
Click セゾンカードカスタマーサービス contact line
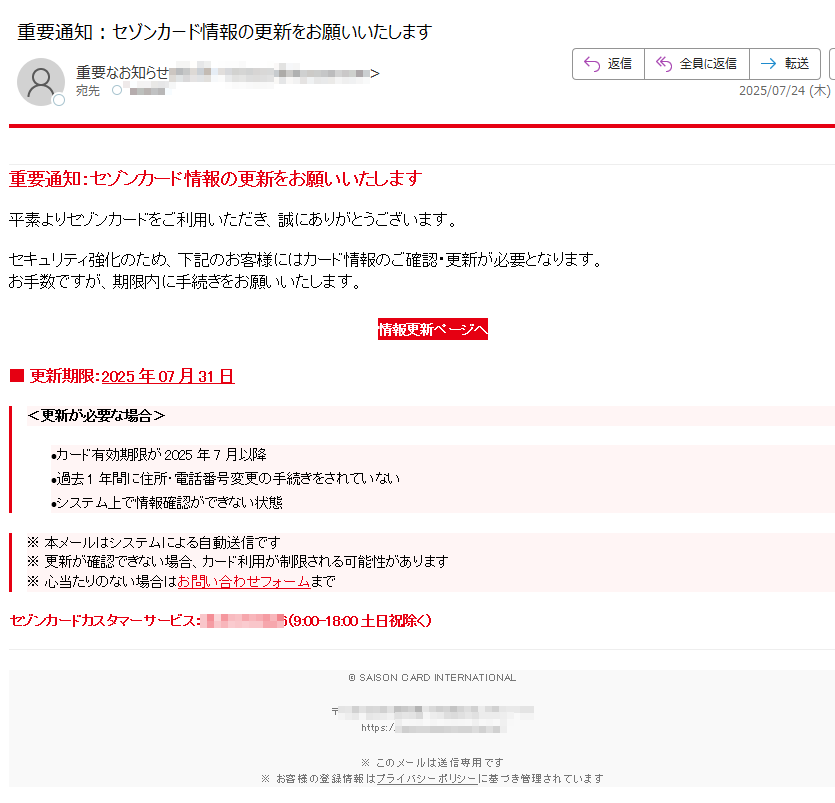220,621
